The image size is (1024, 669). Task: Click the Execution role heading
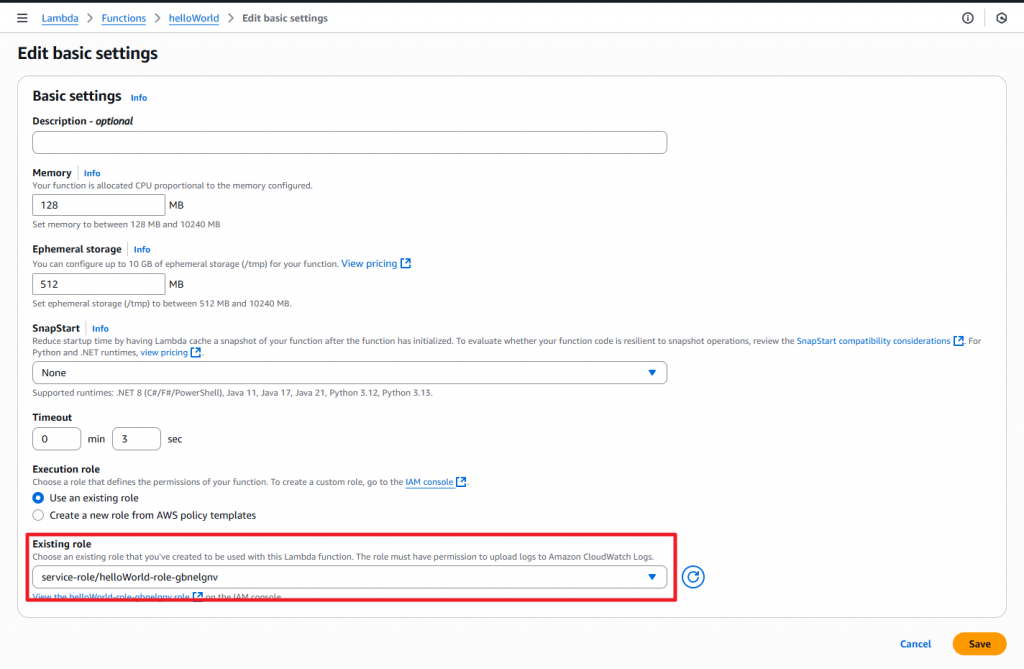click(66, 469)
